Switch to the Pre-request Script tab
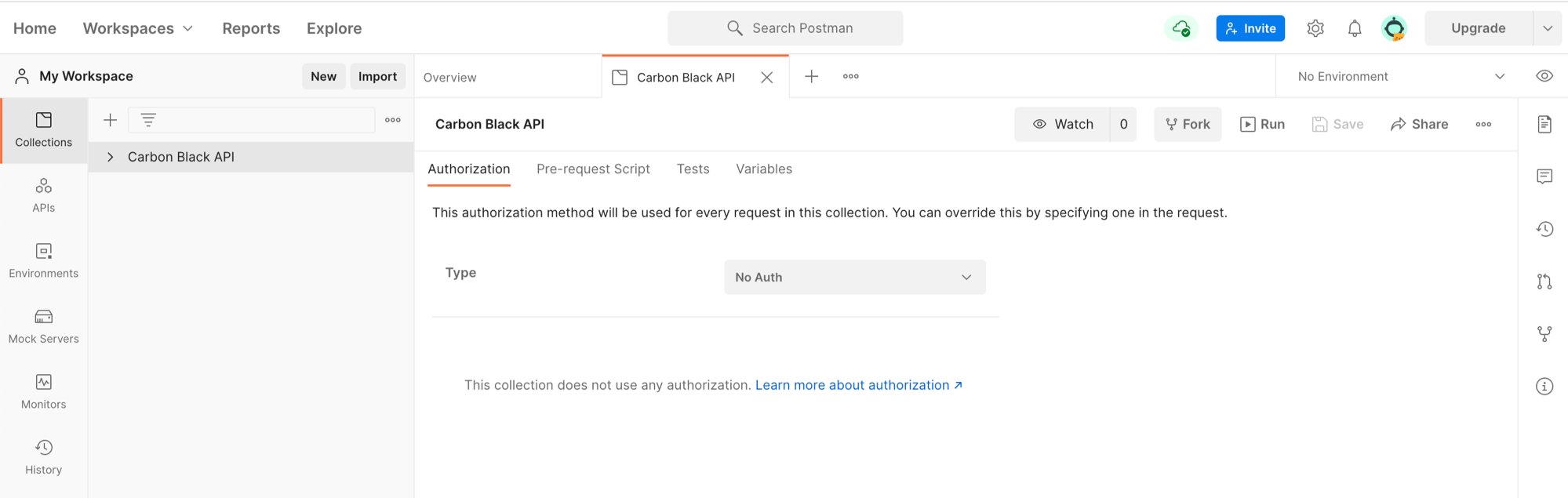This screenshot has height=498, width=1568. click(x=593, y=169)
